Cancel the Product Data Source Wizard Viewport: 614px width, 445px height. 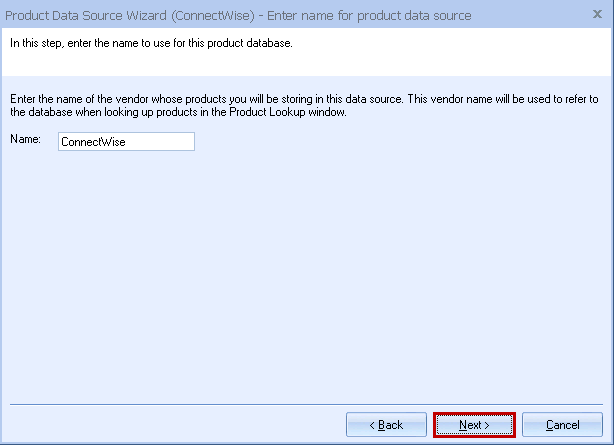[x=562, y=425]
